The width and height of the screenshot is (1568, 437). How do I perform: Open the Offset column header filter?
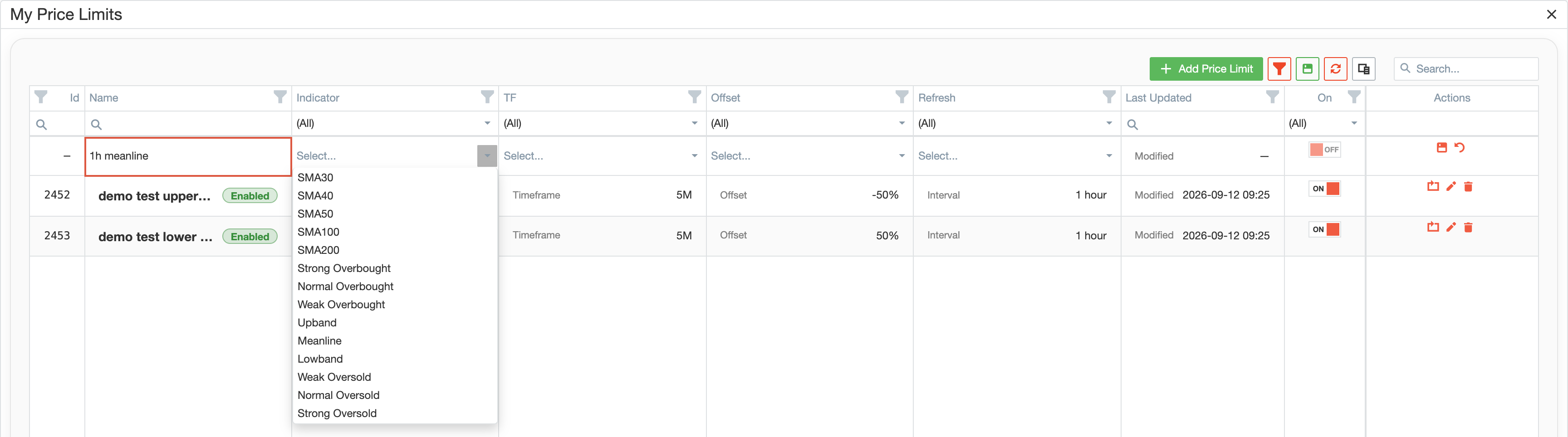pyautogui.click(x=902, y=97)
